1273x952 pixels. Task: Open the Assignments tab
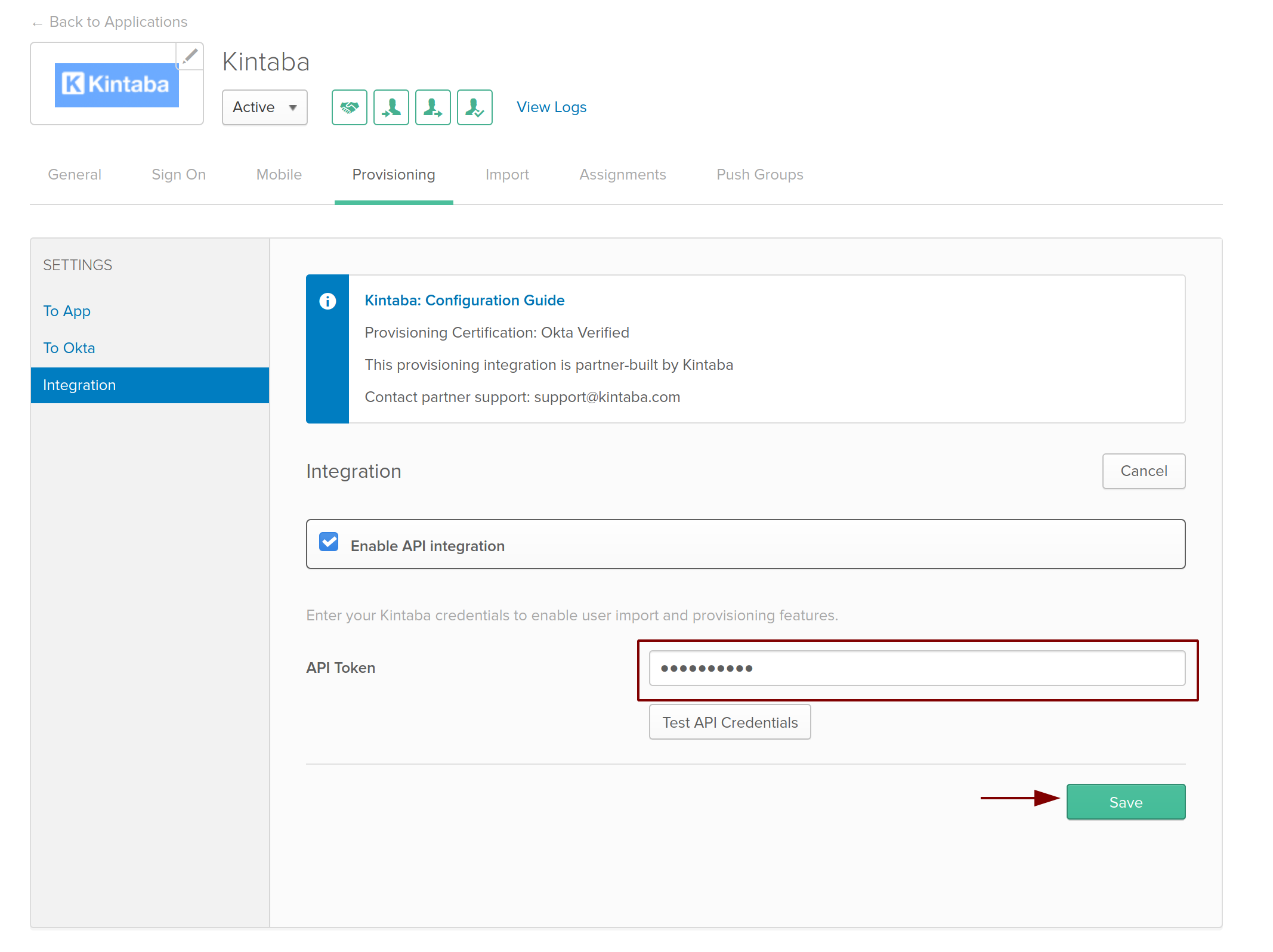click(622, 175)
